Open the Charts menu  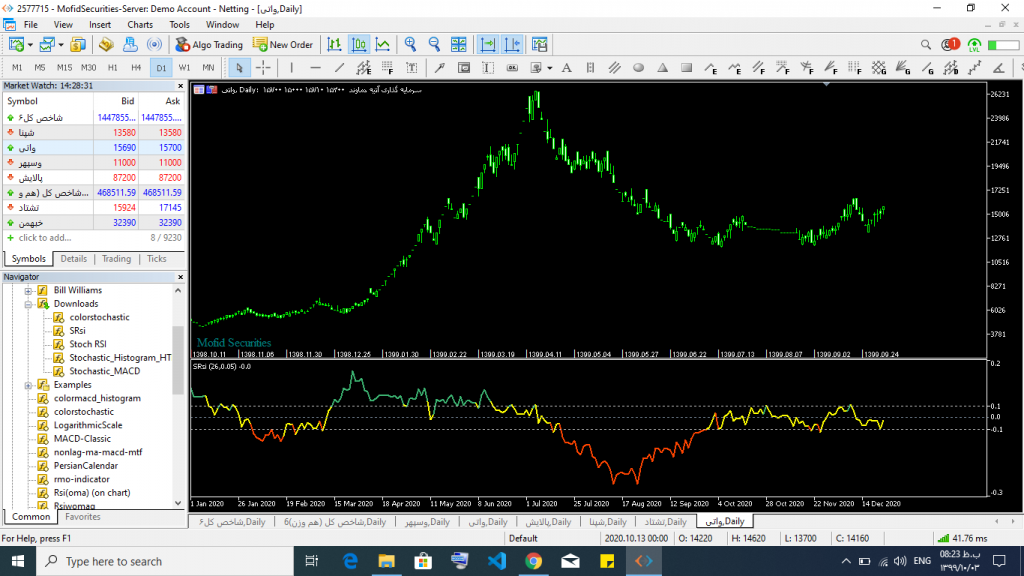tap(140, 25)
